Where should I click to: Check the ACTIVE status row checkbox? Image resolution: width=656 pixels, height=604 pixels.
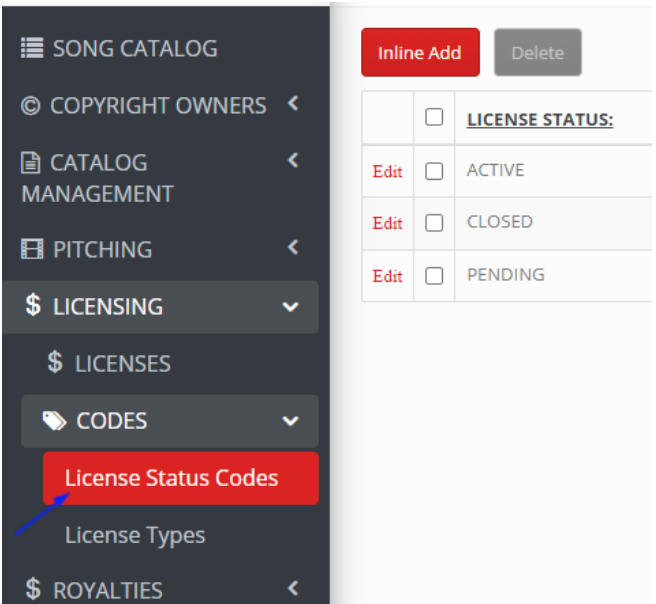pos(434,171)
